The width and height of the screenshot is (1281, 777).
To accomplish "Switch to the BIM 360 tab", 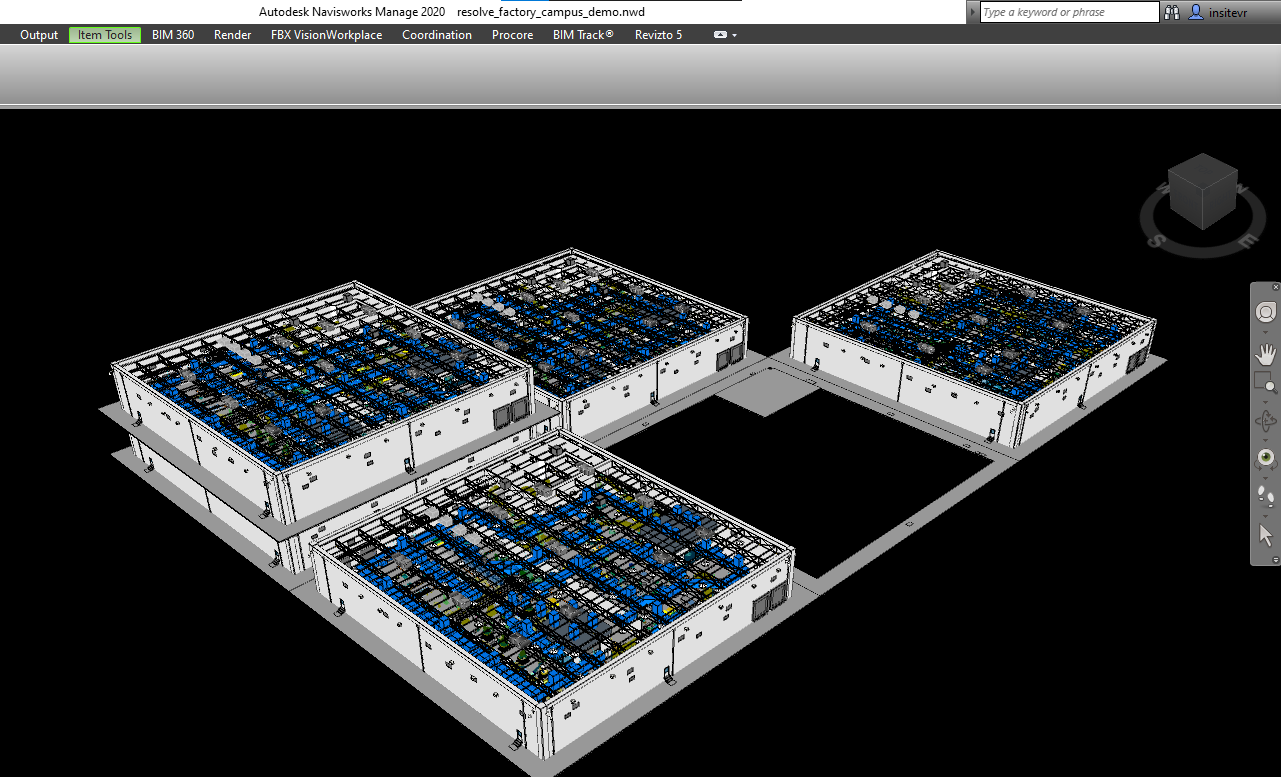I will click(173, 35).
